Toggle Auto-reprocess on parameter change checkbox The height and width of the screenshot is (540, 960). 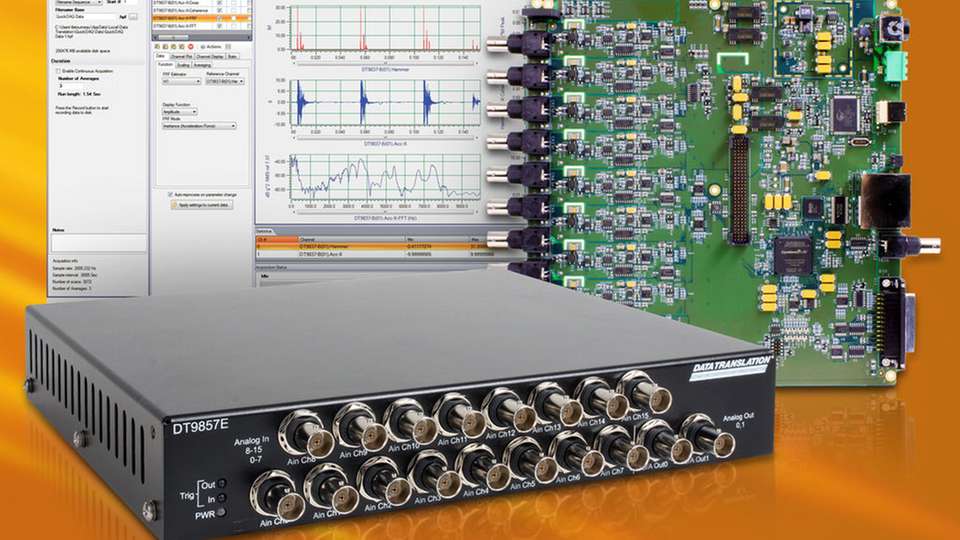(x=170, y=195)
